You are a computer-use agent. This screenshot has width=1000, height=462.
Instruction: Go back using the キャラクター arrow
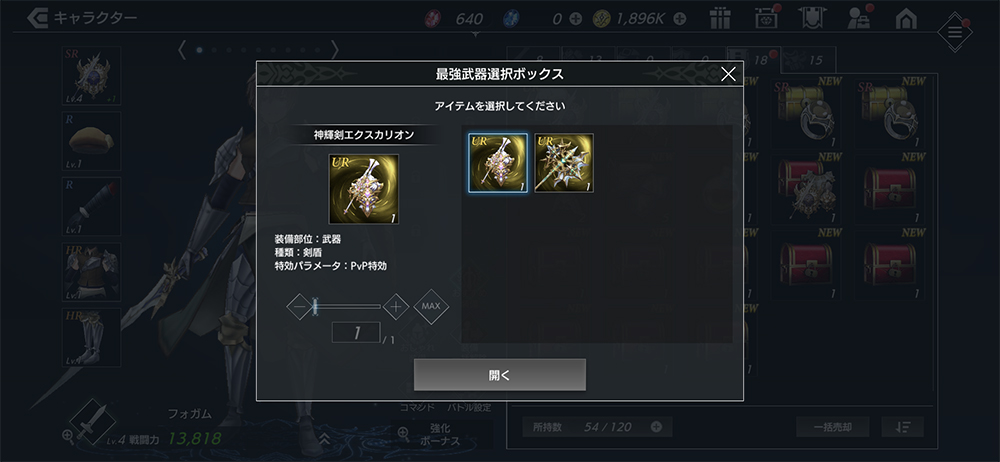[x=38, y=18]
